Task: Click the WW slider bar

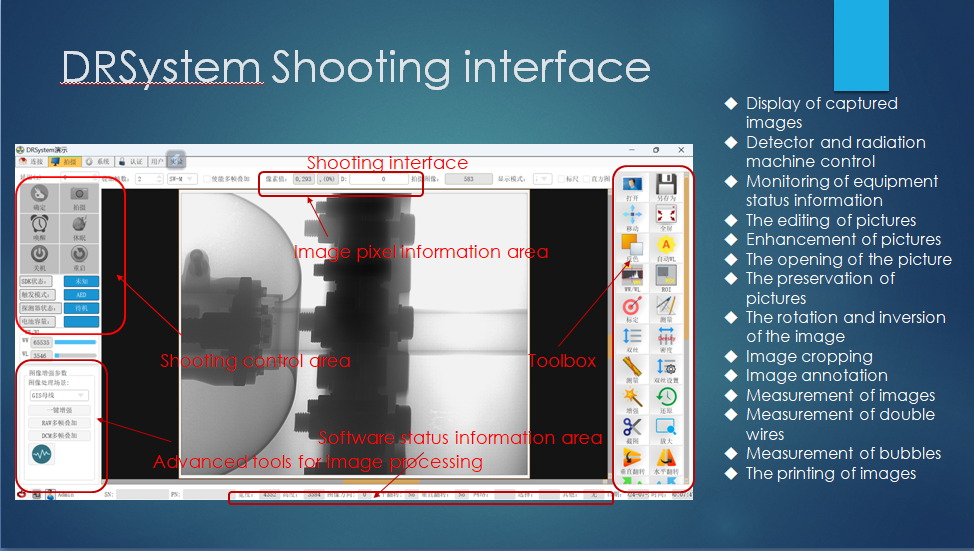Action: point(75,342)
